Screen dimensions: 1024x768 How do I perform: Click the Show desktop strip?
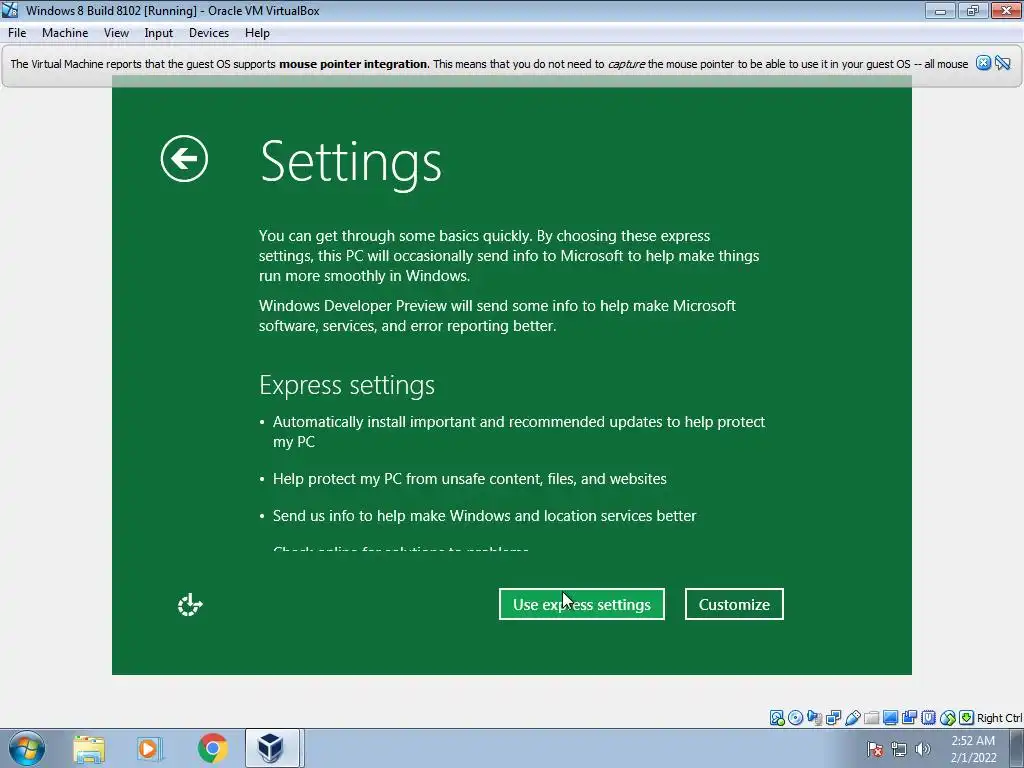1017,748
